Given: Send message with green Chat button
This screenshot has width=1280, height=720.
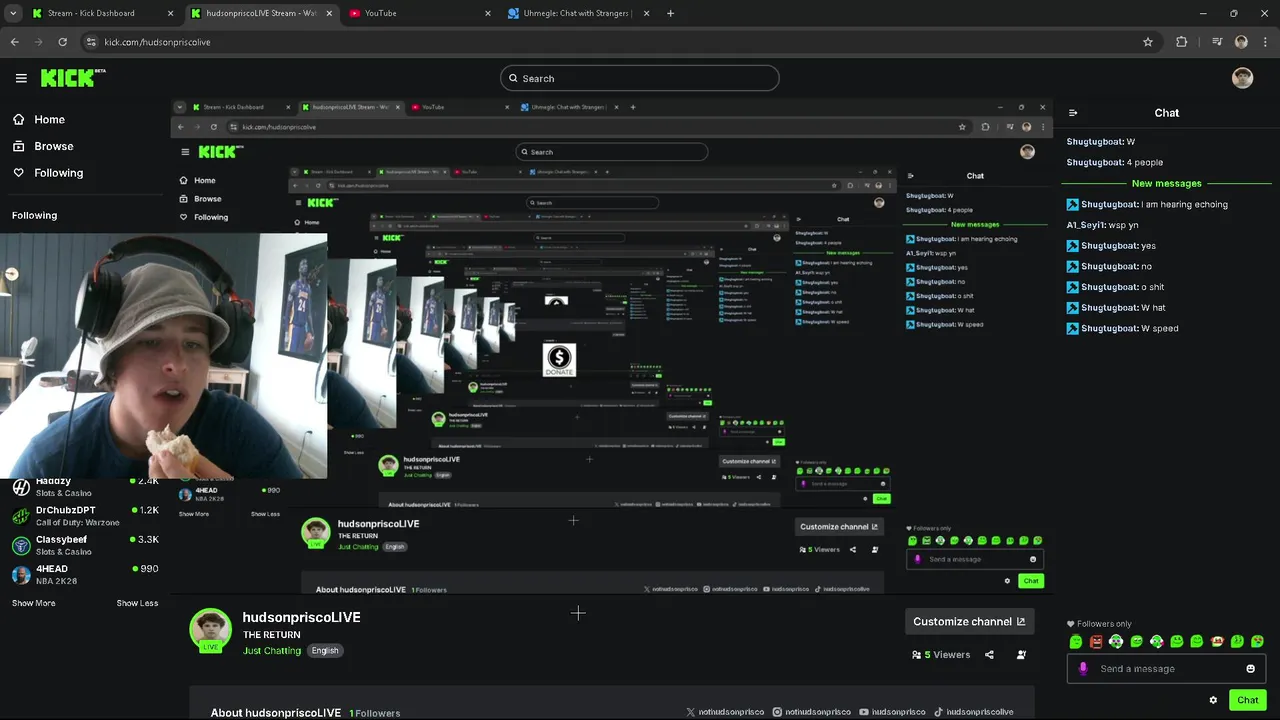Looking at the screenshot, I should tap(1247, 700).
